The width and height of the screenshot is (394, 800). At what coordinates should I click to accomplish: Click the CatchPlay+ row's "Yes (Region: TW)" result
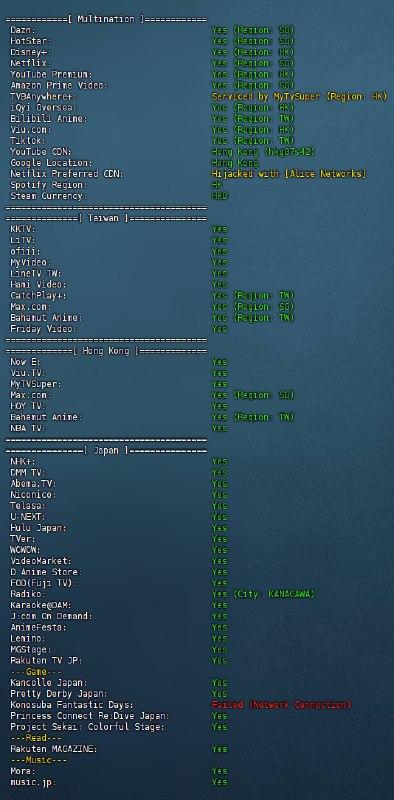pos(253,295)
